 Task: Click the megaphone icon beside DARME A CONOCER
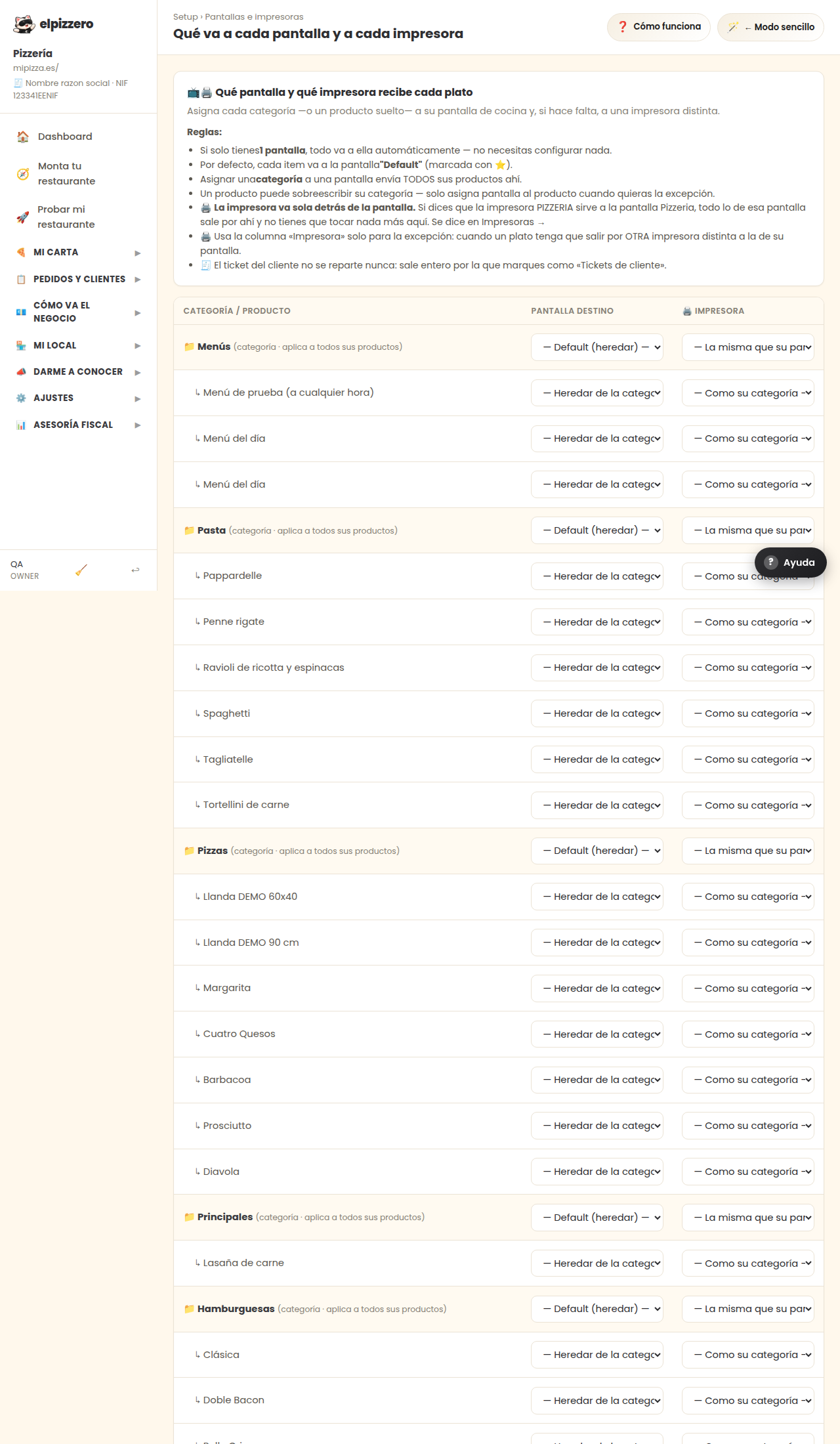tap(21, 372)
